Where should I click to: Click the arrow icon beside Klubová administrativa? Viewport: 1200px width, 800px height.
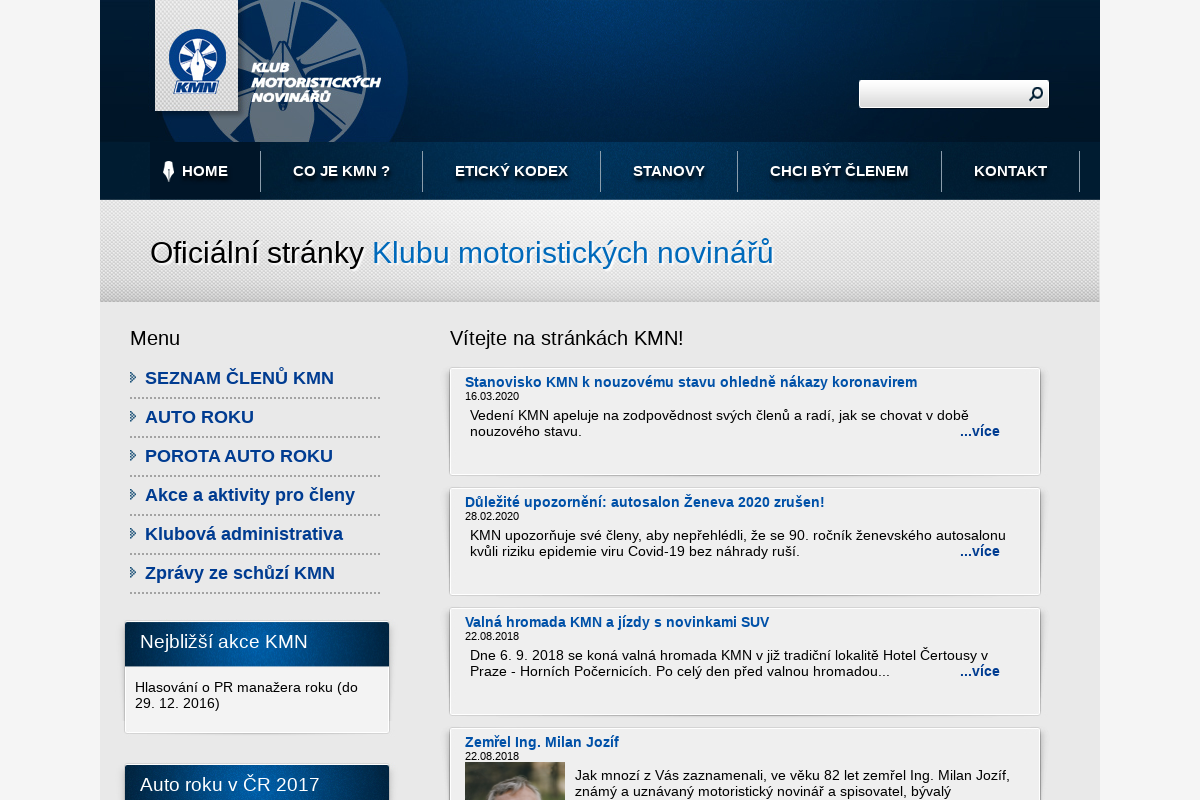[x=133, y=534]
